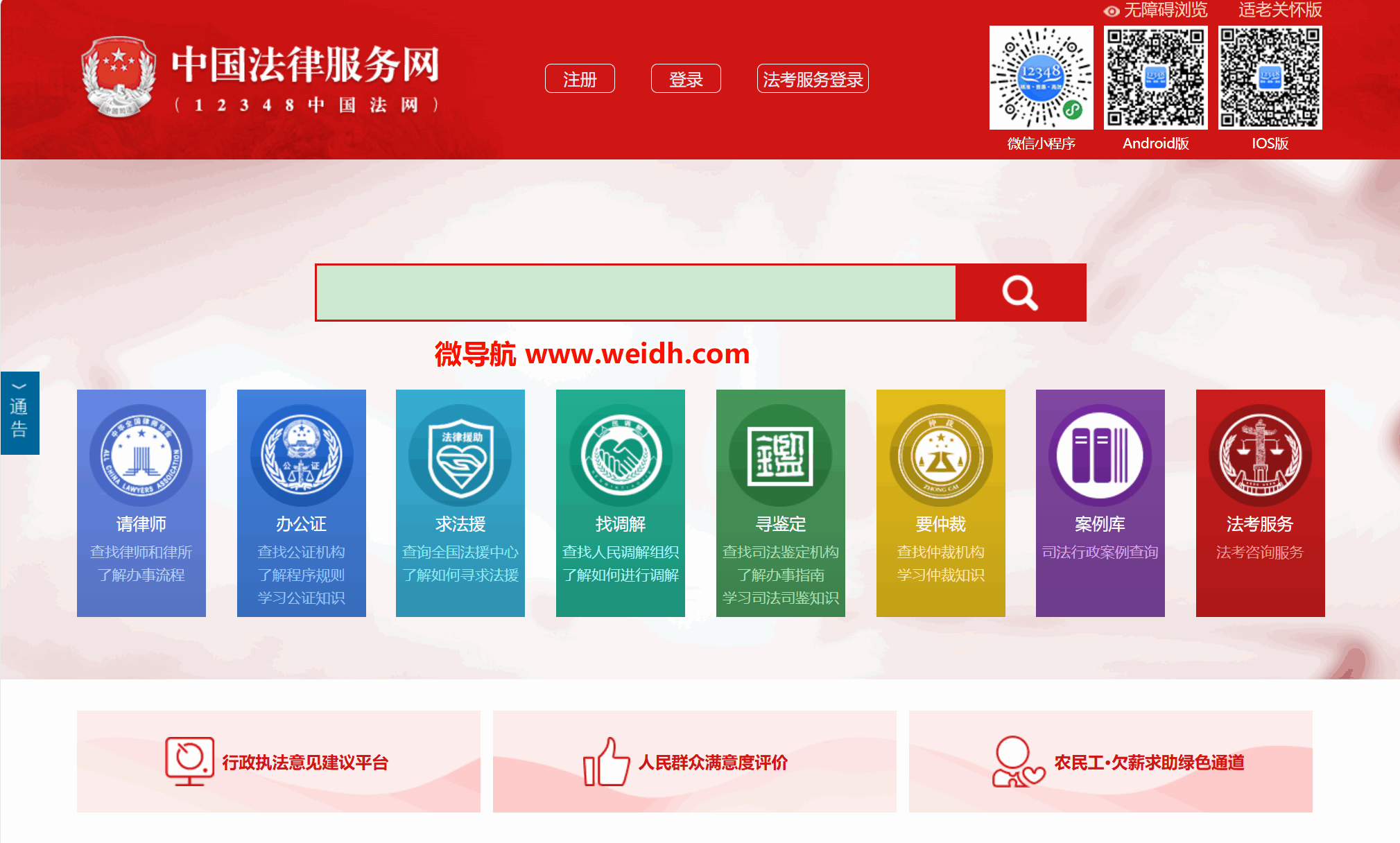Click the 法考服务 title text

click(1261, 524)
